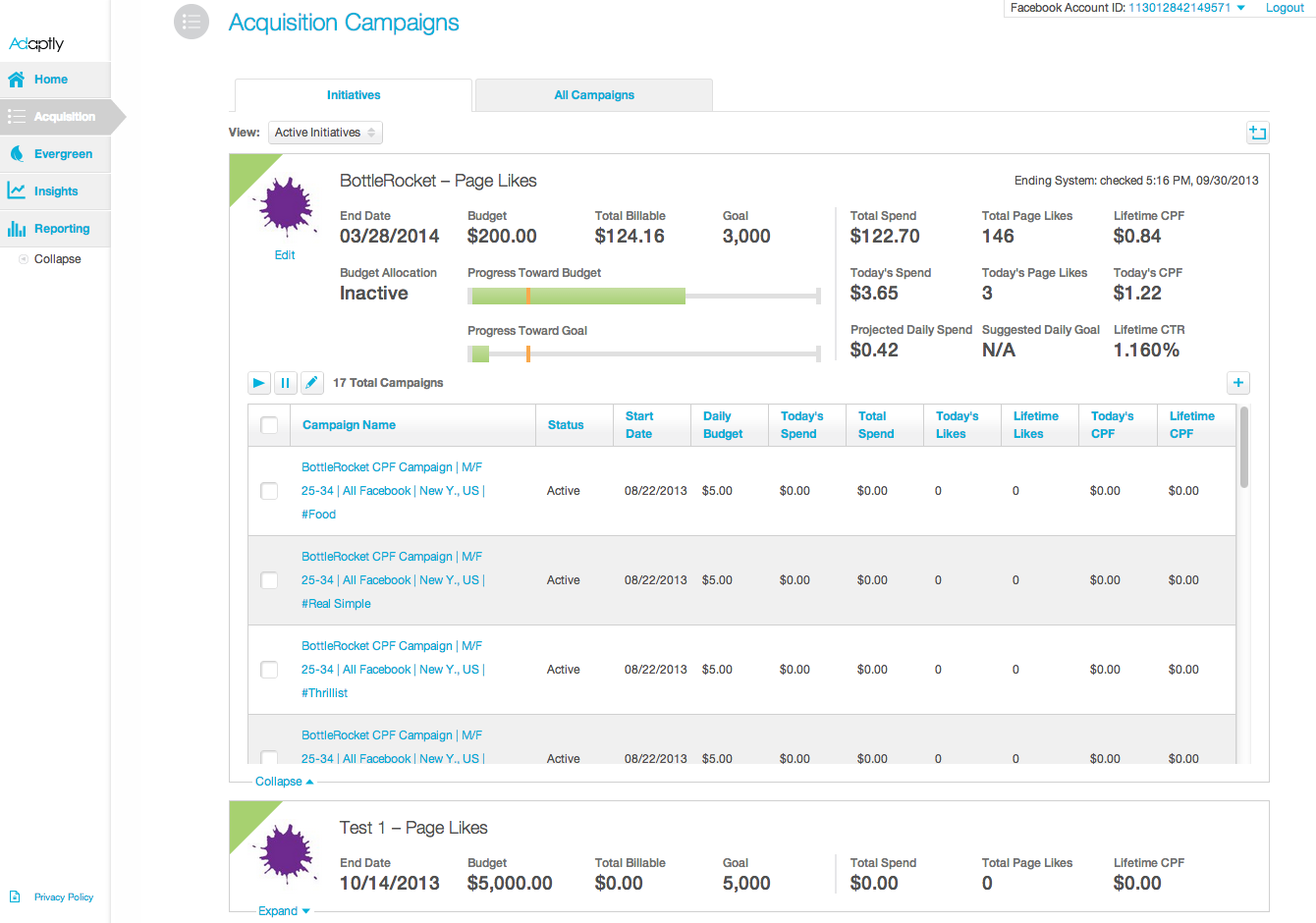Sort by Today's Spend column header
The height and width of the screenshot is (923, 1316).
click(802, 425)
